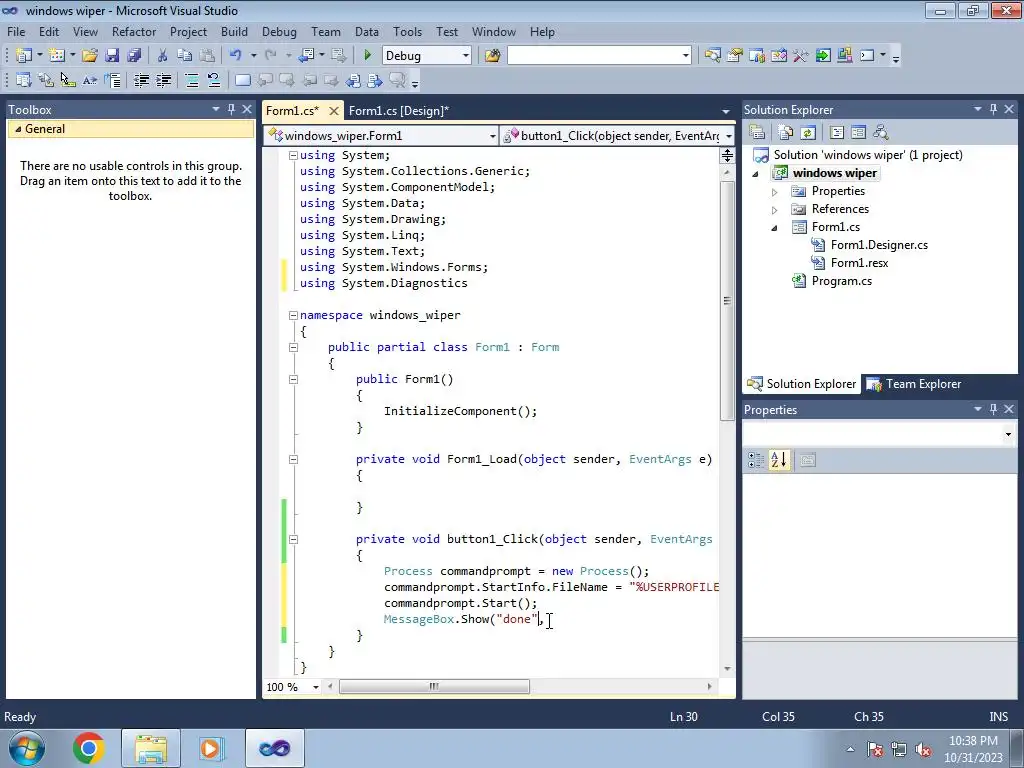The height and width of the screenshot is (768, 1024).
Task: Click the Refresh icon in Solution Explorer
Action: tap(808, 133)
